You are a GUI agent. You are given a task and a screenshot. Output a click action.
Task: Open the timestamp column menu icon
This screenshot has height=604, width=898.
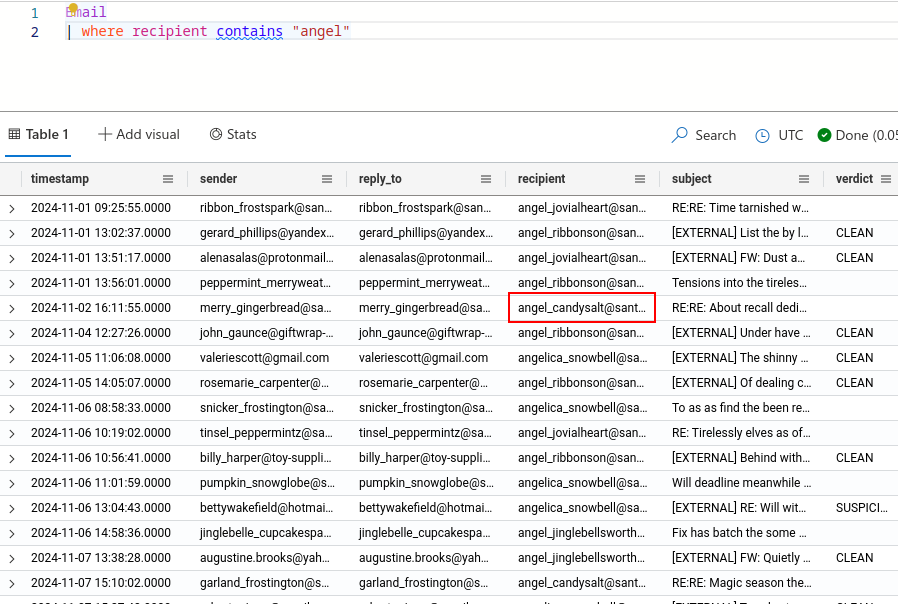click(x=168, y=179)
